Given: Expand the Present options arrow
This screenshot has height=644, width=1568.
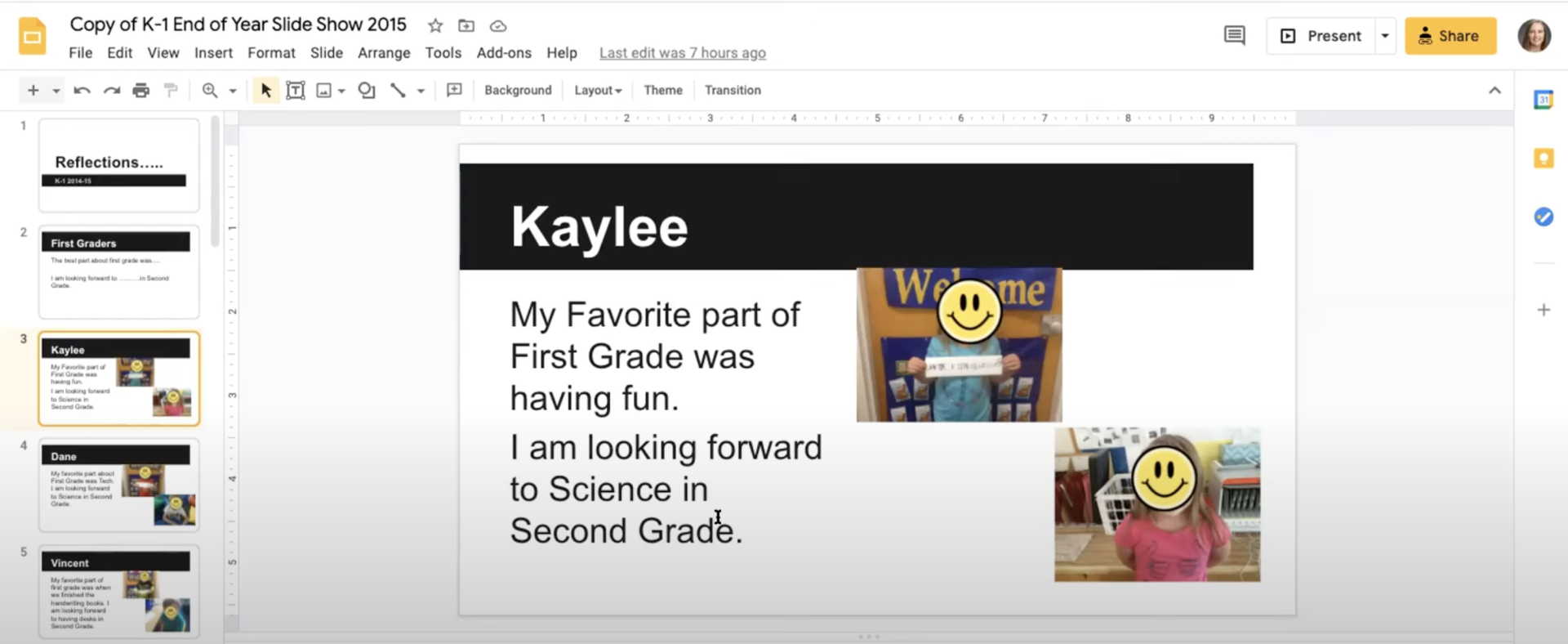Looking at the screenshot, I should 1385,36.
